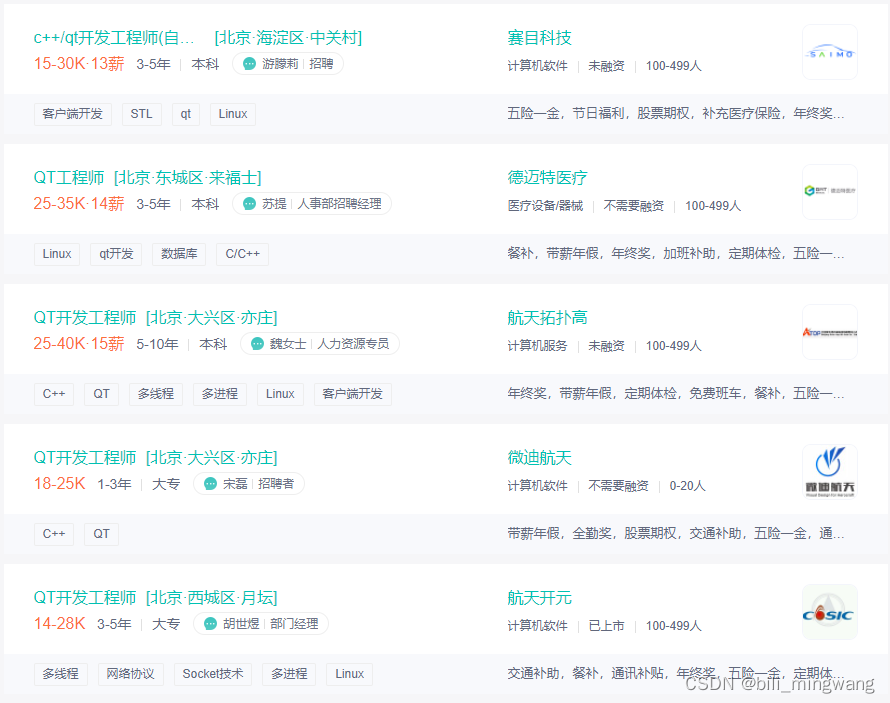The height and width of the screenshot is (703, 890).
Task: Click the CASIC 航天开元 logo
Action: pyautogui.click(x=829, y=612)
